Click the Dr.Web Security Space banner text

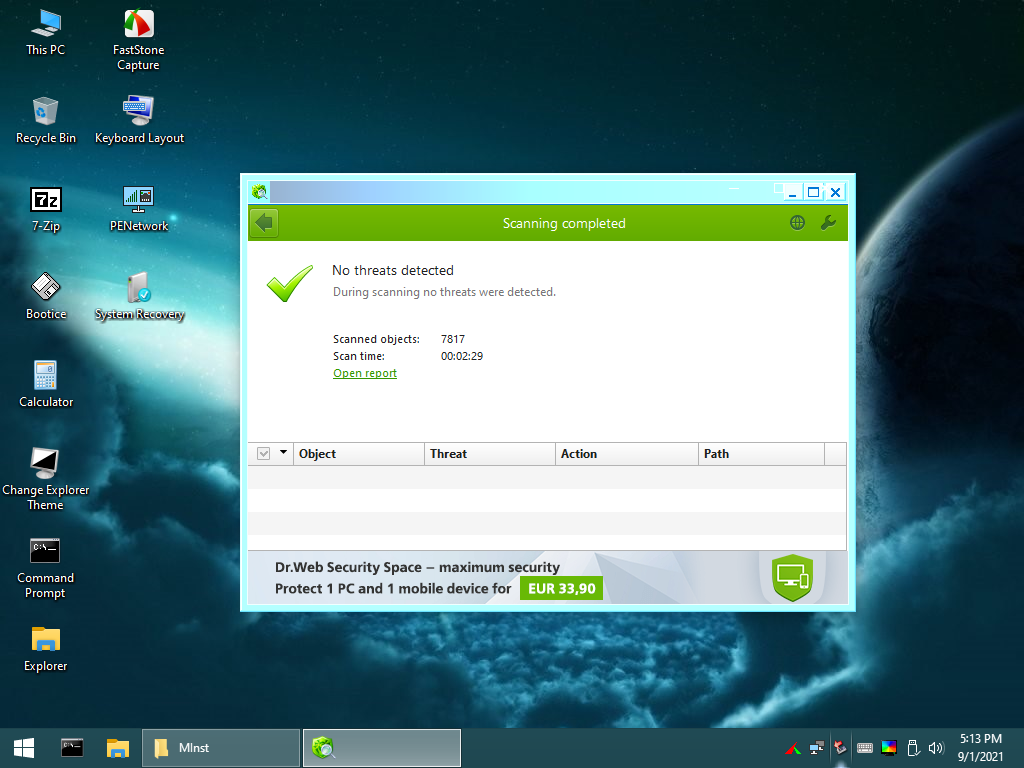coord(417,567)
